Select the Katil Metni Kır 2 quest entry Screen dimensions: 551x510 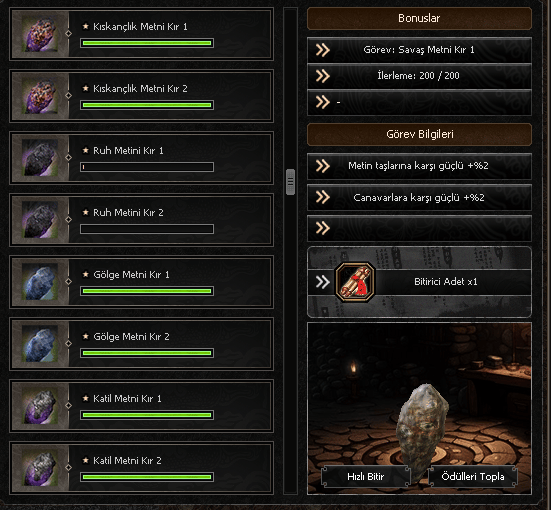[x=141, y=467]
